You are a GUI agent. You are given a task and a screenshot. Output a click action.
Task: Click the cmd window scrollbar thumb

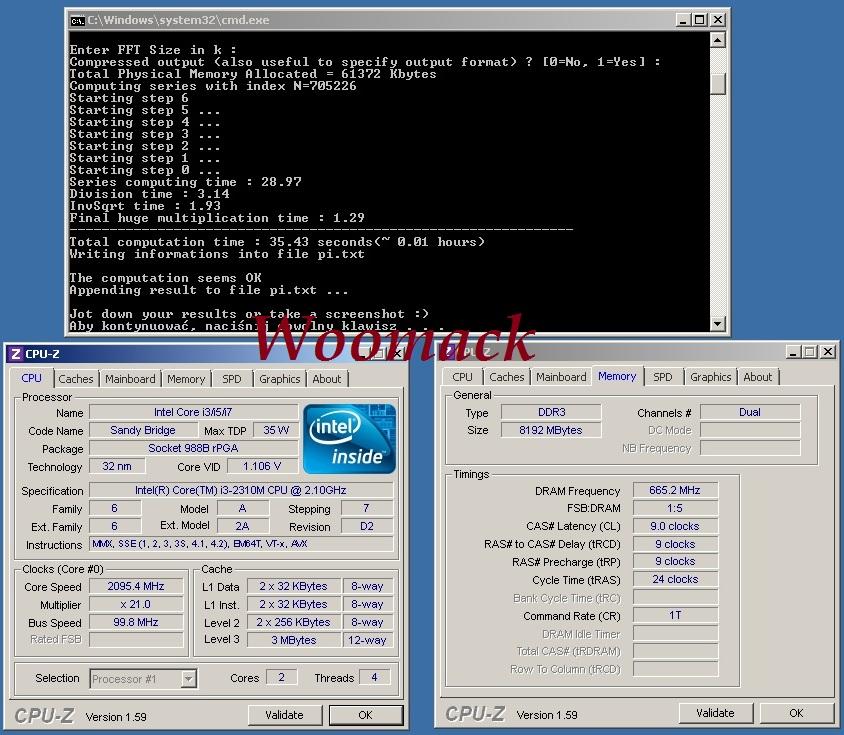[718, 84]
